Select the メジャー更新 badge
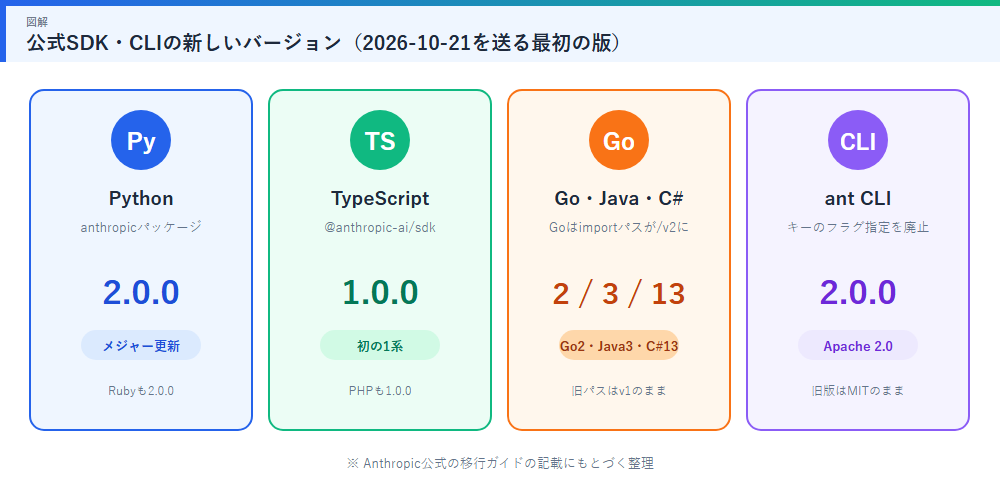 [x=141, y=346]
